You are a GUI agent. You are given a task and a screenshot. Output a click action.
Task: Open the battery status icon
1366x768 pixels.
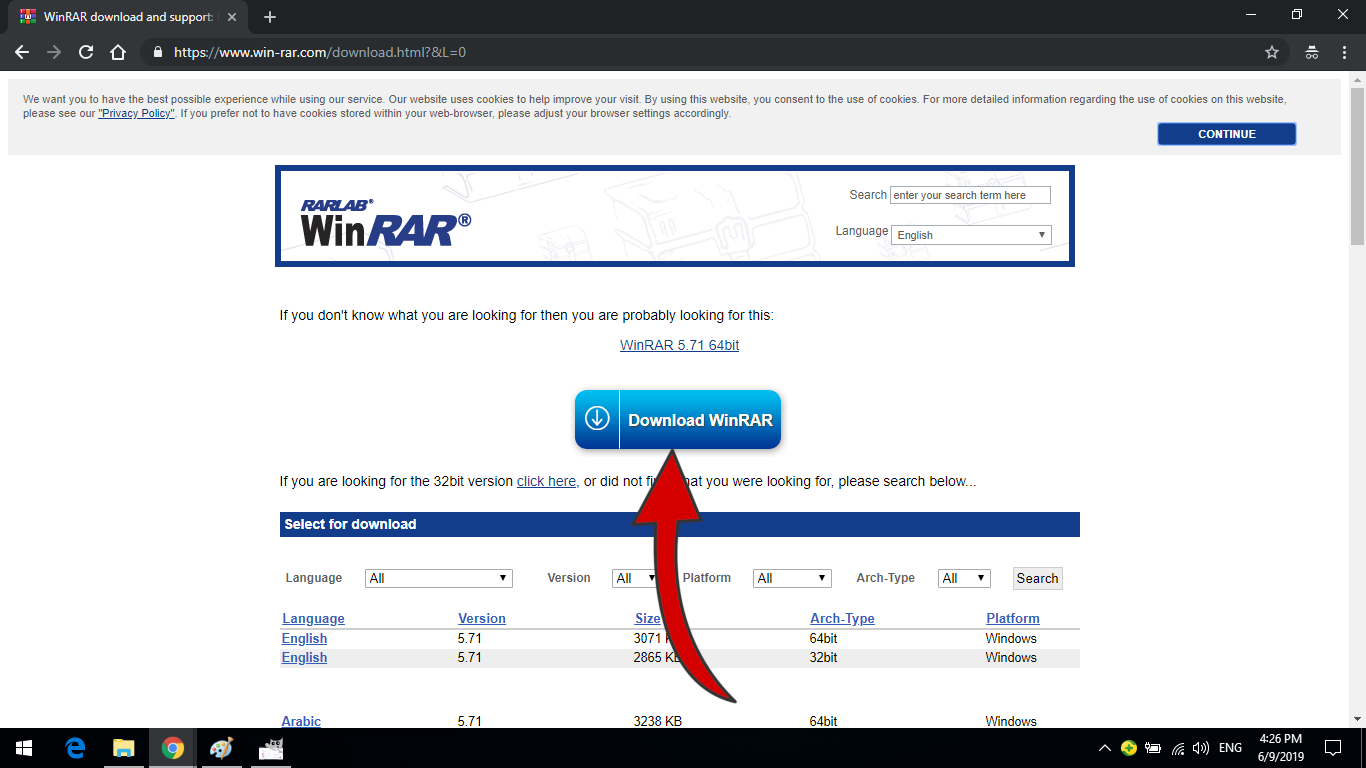(1153, 748)
